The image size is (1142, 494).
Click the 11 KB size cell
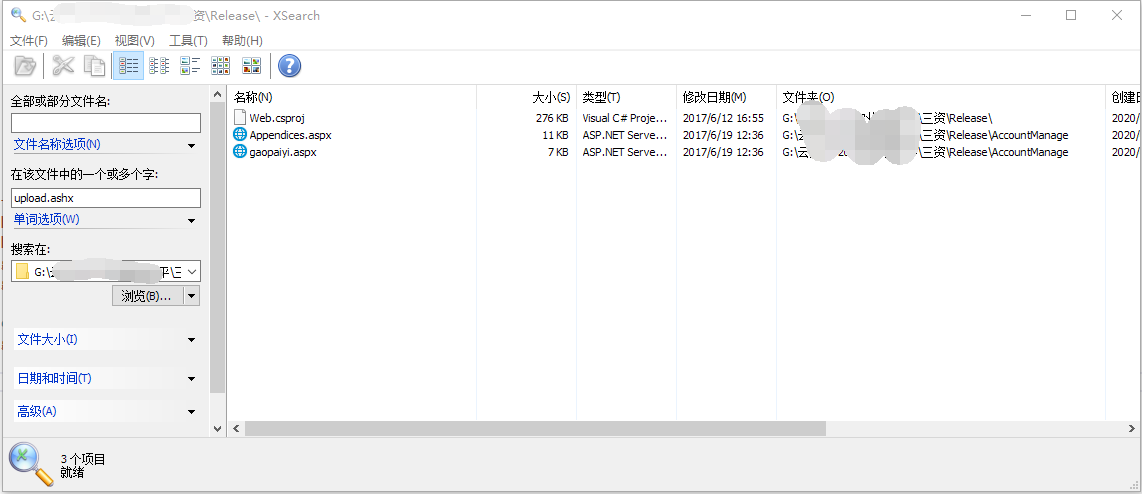click(x=555, y=135)
